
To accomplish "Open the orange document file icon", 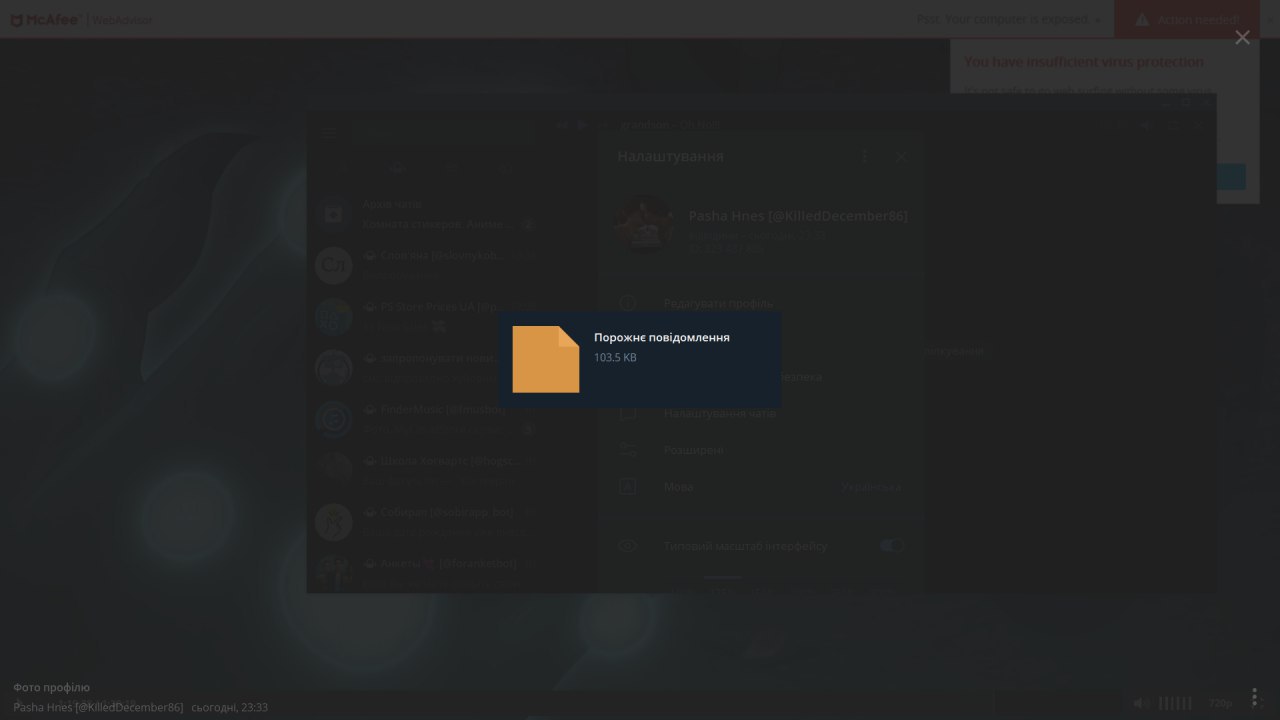I will click(546, 359).
